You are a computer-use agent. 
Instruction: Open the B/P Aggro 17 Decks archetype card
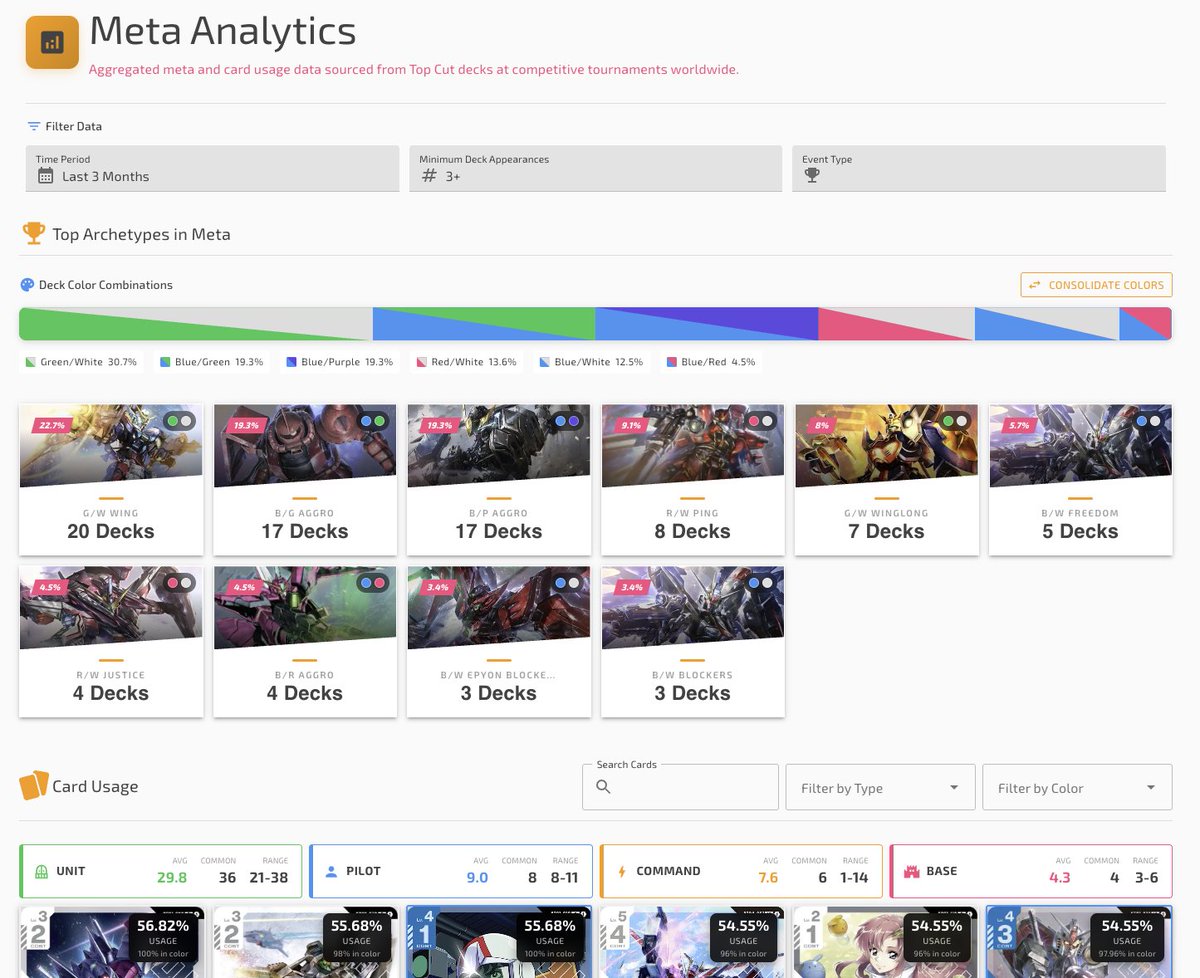[499, 479]
